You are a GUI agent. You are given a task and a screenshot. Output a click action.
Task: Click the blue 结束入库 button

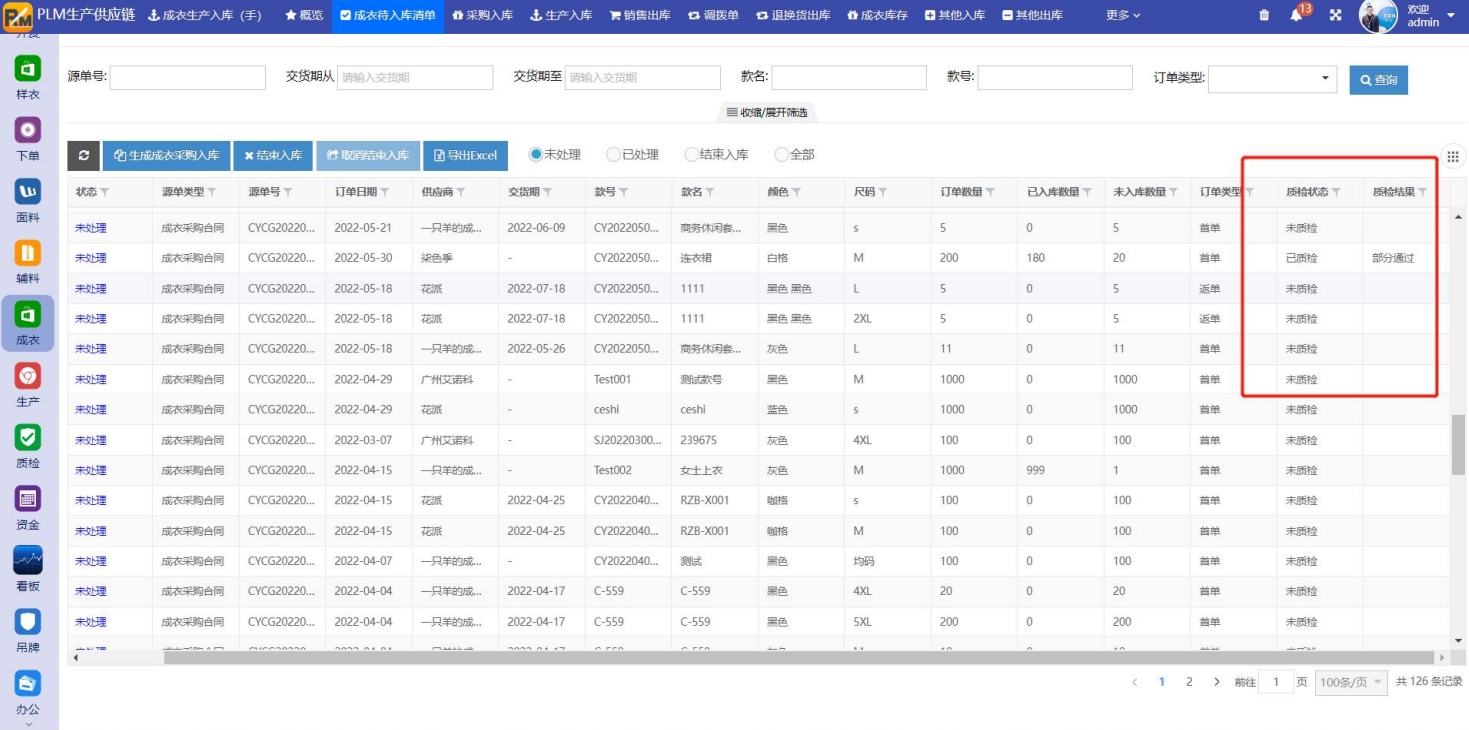(x=273, y=155)
